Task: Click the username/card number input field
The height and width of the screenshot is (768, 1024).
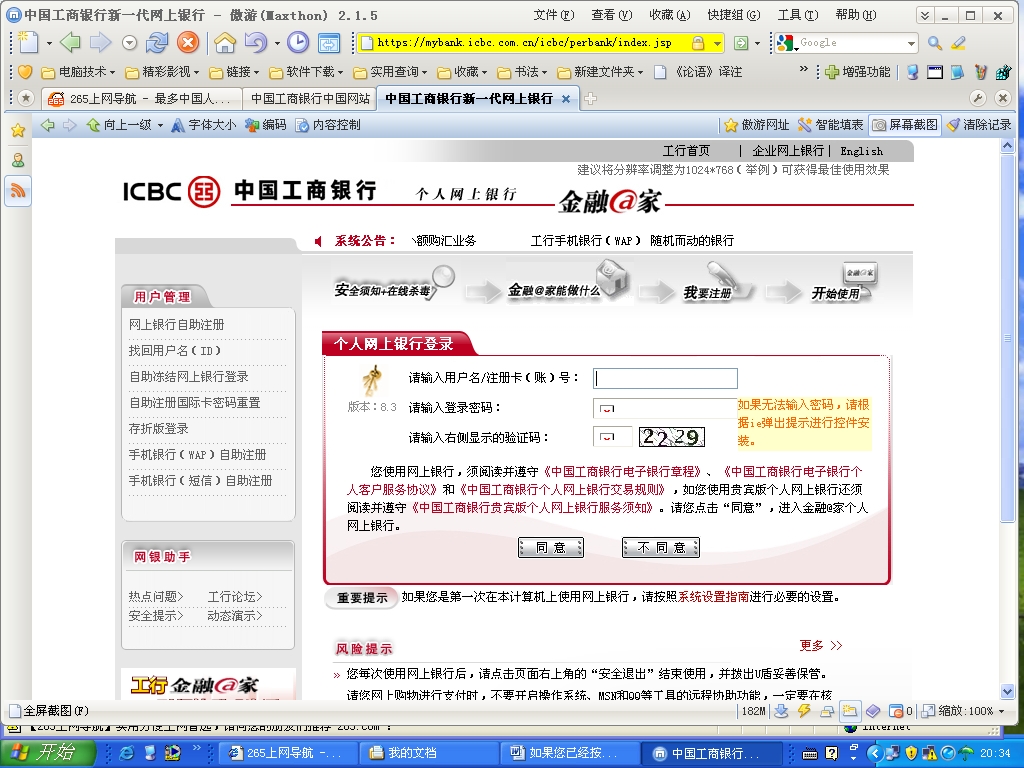Action: click(x=665, y=379)
